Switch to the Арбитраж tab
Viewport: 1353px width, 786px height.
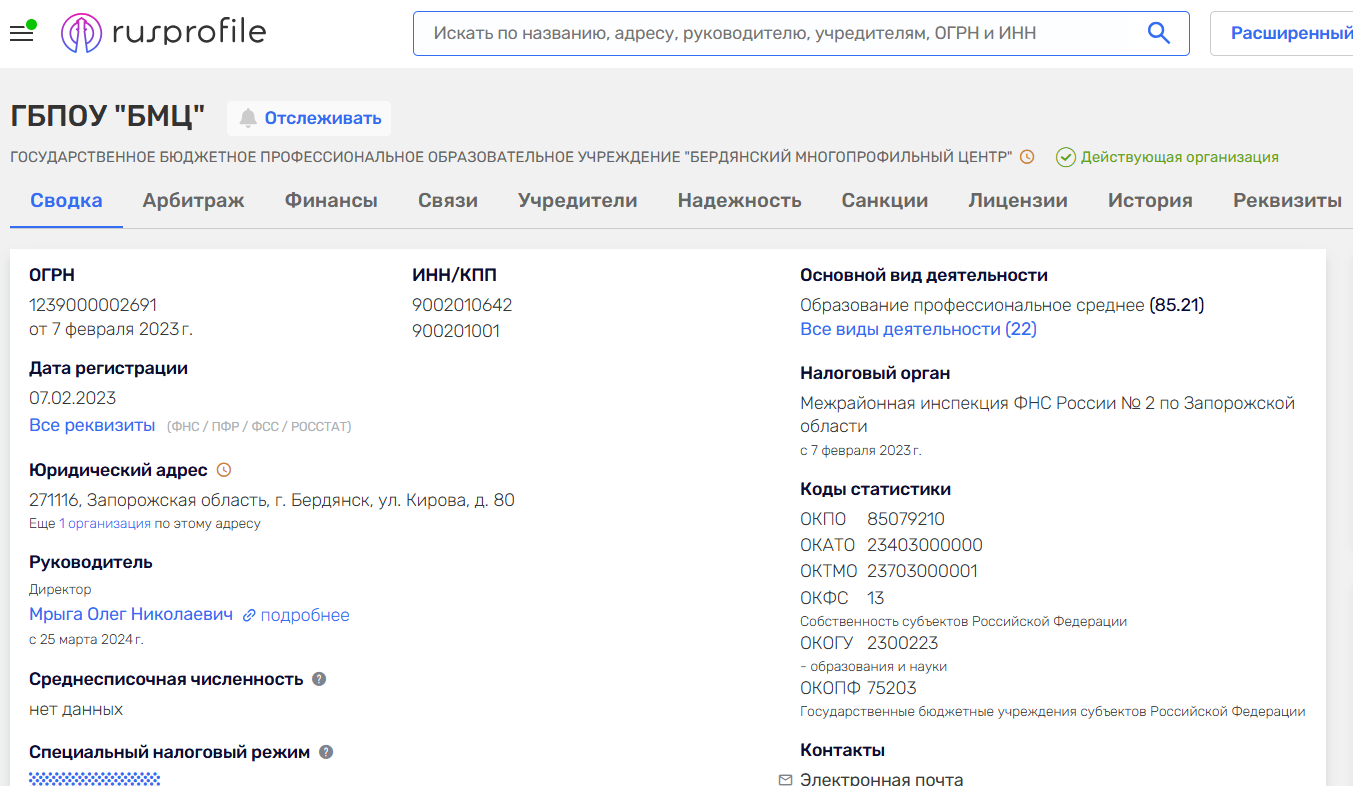point(193,200)
